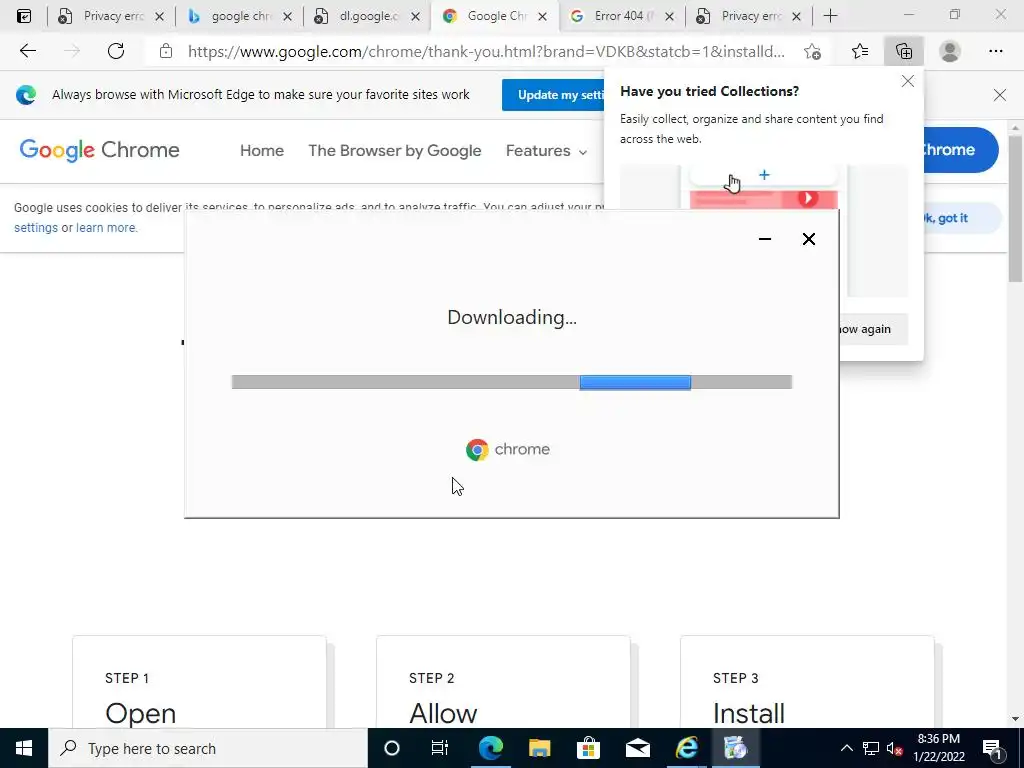Click the page vertical scrollbar thumb
The width and height of the screenshot is (1024, 768).
[x=1015, y=209]
